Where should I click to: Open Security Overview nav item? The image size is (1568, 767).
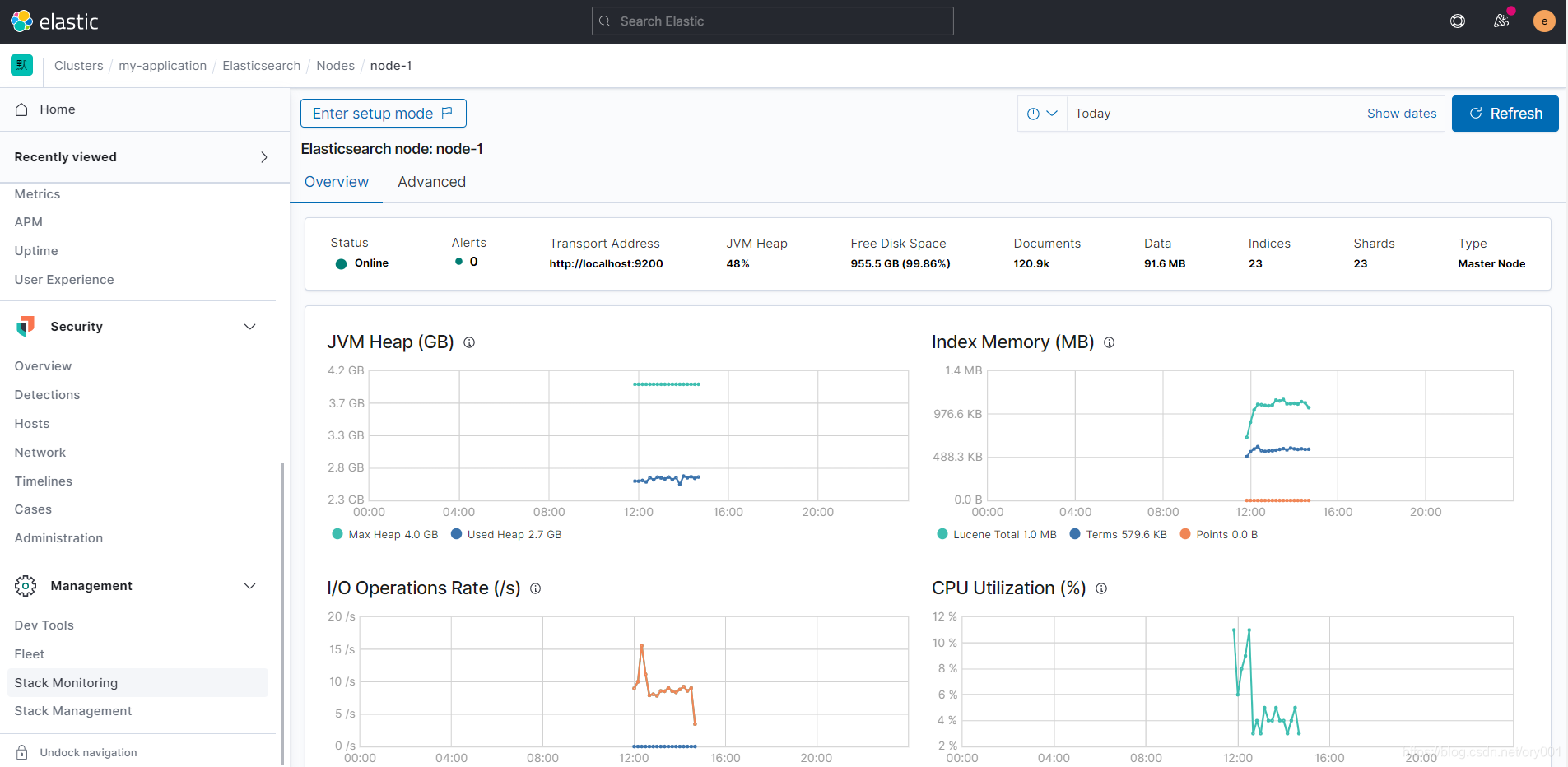(43, 366)
